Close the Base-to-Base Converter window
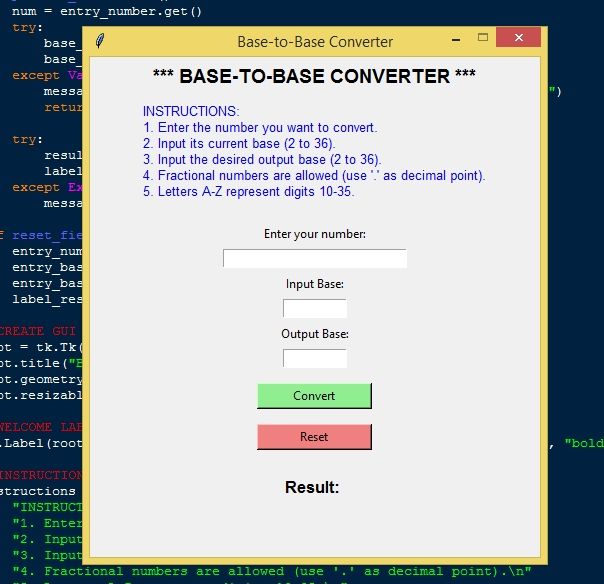The height and width of the screenshot is (584, 604). tap(518, 39)
